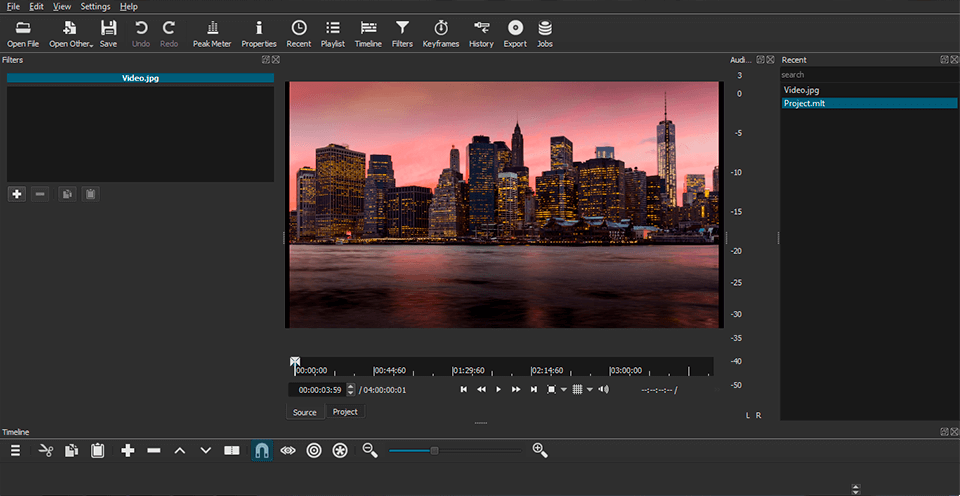Viewport: 960px width, 496px height.
Task: Toggle player zoom fit button
Action: (551, 389)
